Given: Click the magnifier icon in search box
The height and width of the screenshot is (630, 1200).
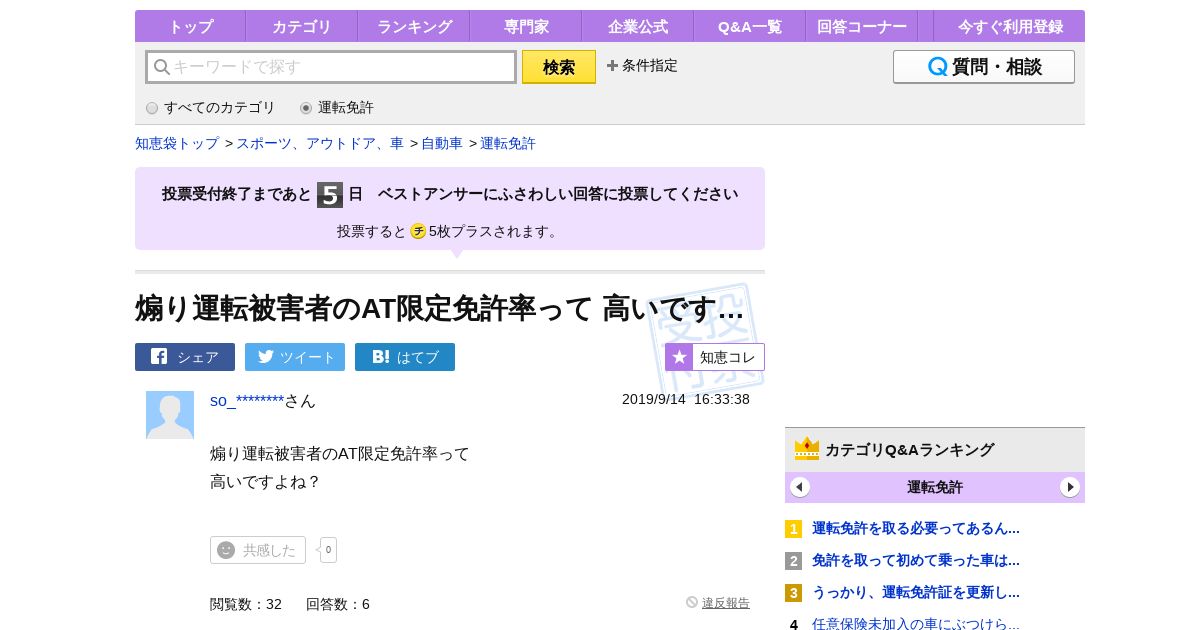Looking at the screenshot, I should pyautogui.click(x=161, y=67).
